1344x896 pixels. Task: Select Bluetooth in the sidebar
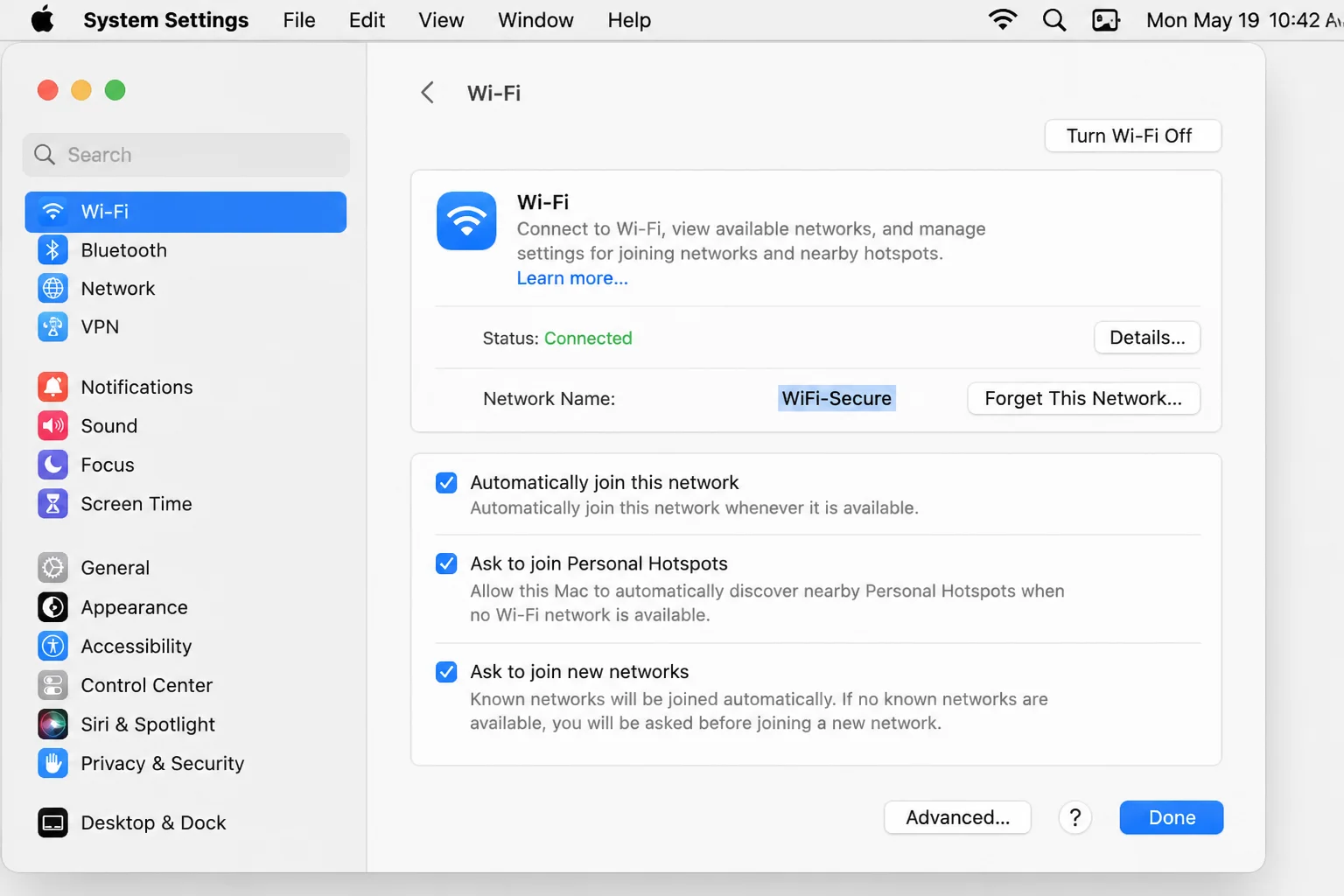point(185,250)
